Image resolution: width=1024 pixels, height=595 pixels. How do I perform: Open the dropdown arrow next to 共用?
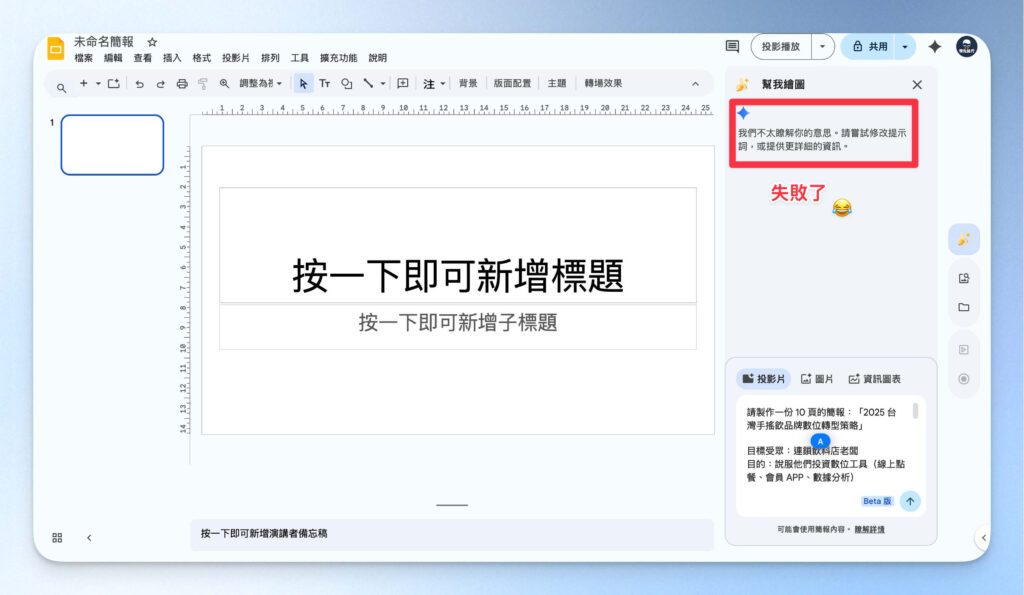[x=906, y=47]
